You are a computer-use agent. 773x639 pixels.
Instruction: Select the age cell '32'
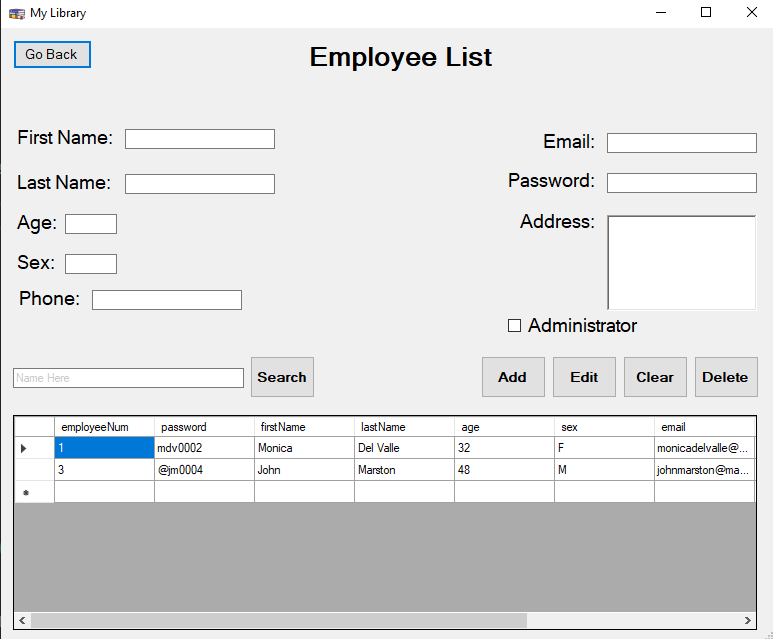(x=504, y=448)
